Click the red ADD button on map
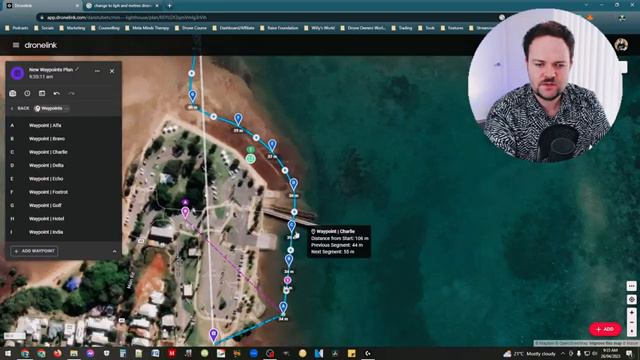640x360 pixels. [x=605, y=329]
